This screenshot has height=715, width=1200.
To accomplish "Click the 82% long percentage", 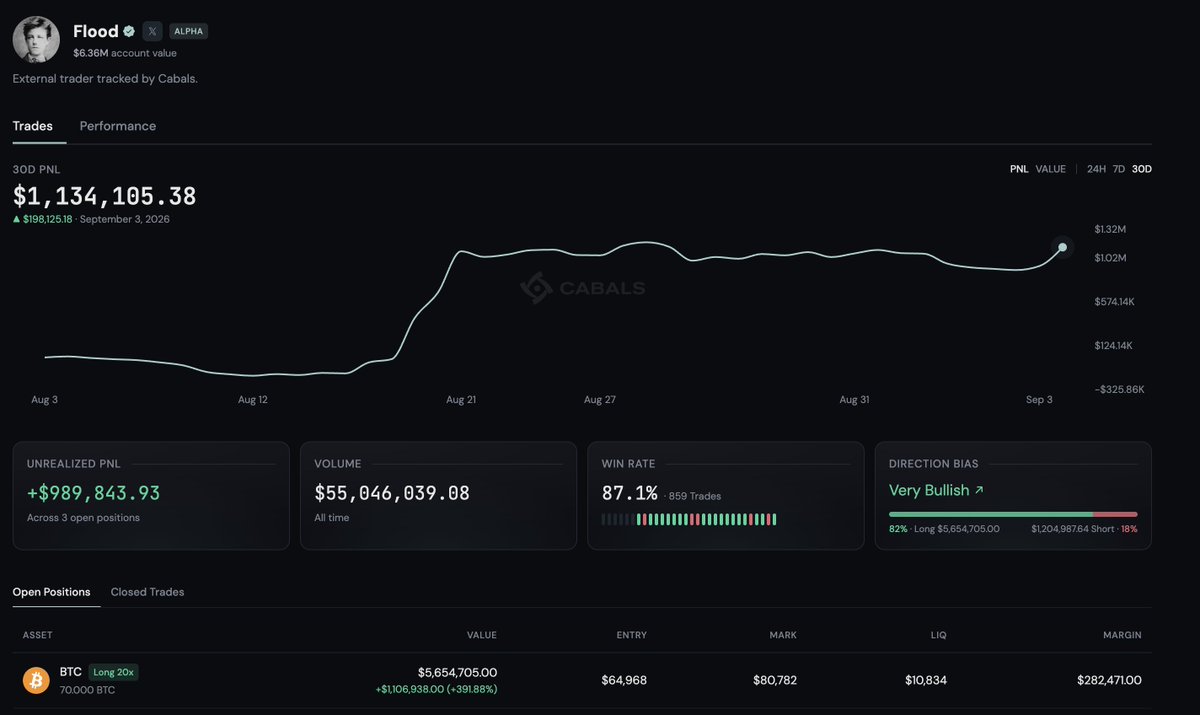I will [898, 528].
